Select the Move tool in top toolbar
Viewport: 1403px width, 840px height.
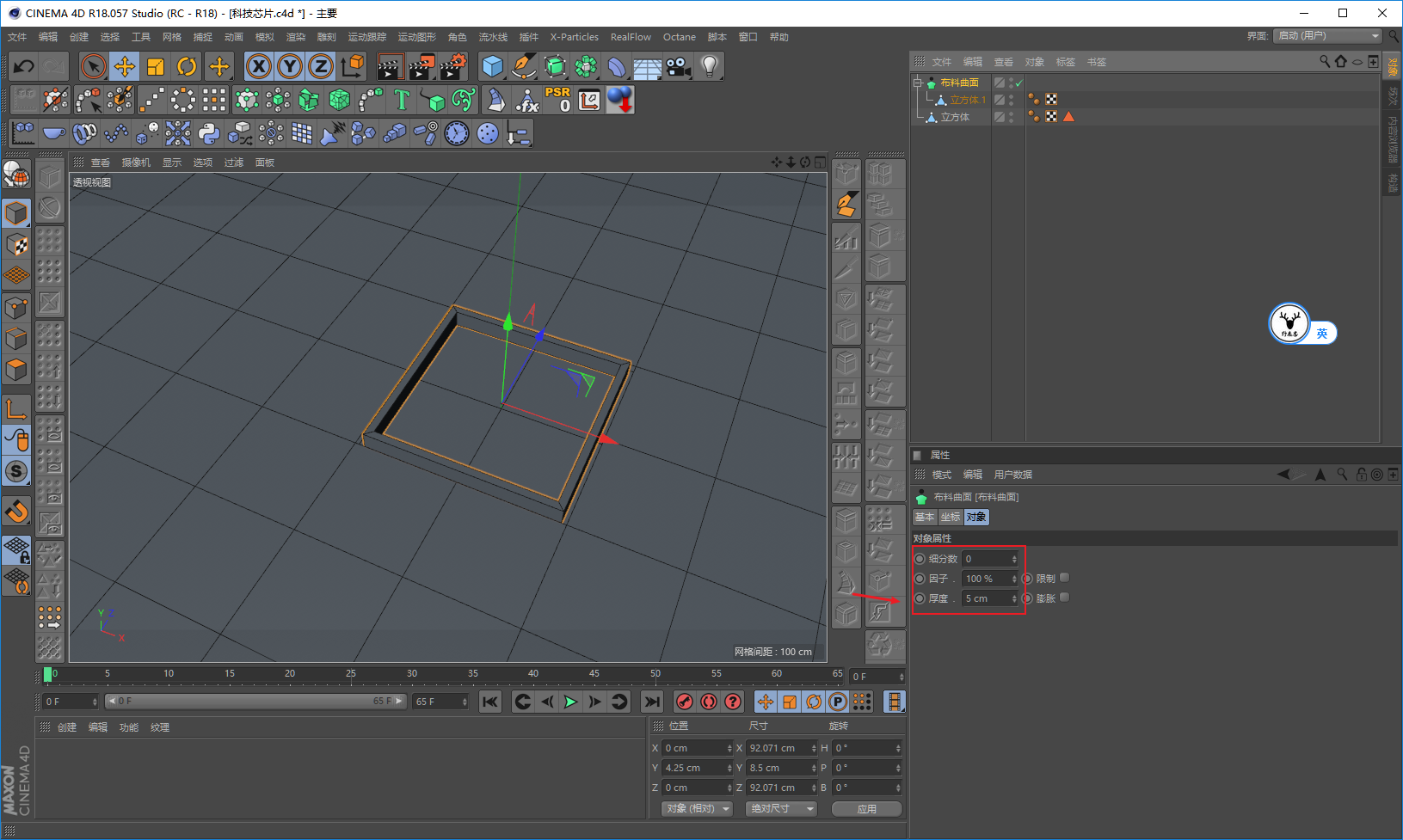pos(125,66)
